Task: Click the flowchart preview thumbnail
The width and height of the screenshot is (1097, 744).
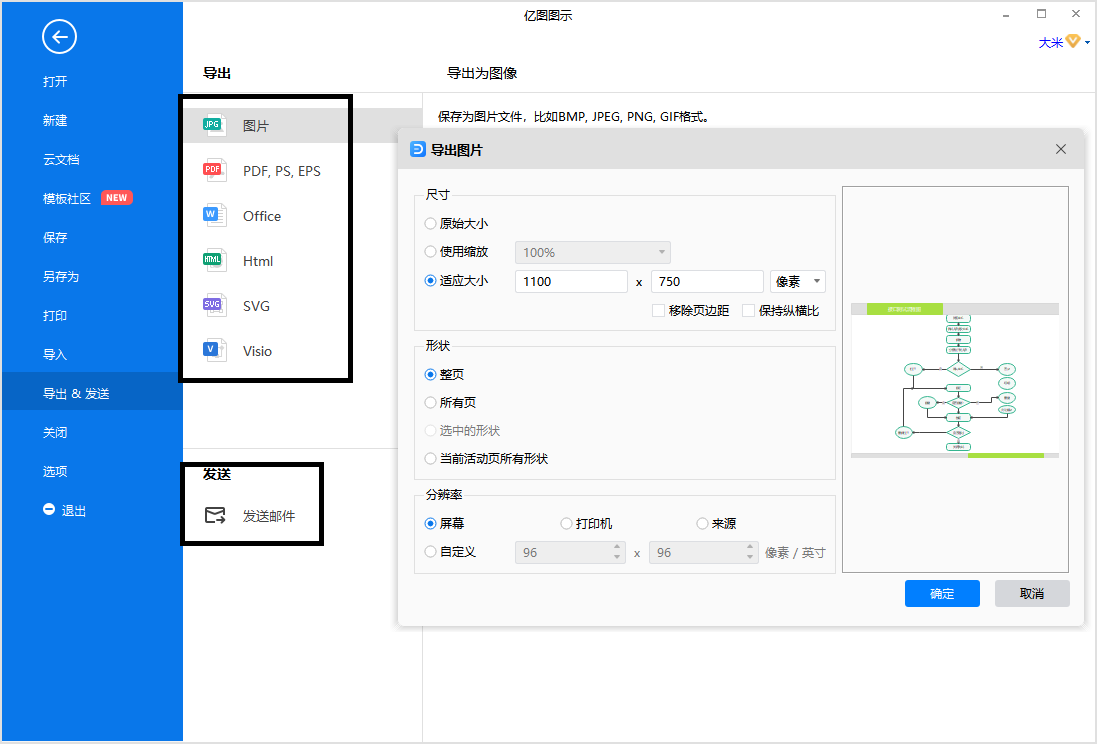Action: [954, 380]
